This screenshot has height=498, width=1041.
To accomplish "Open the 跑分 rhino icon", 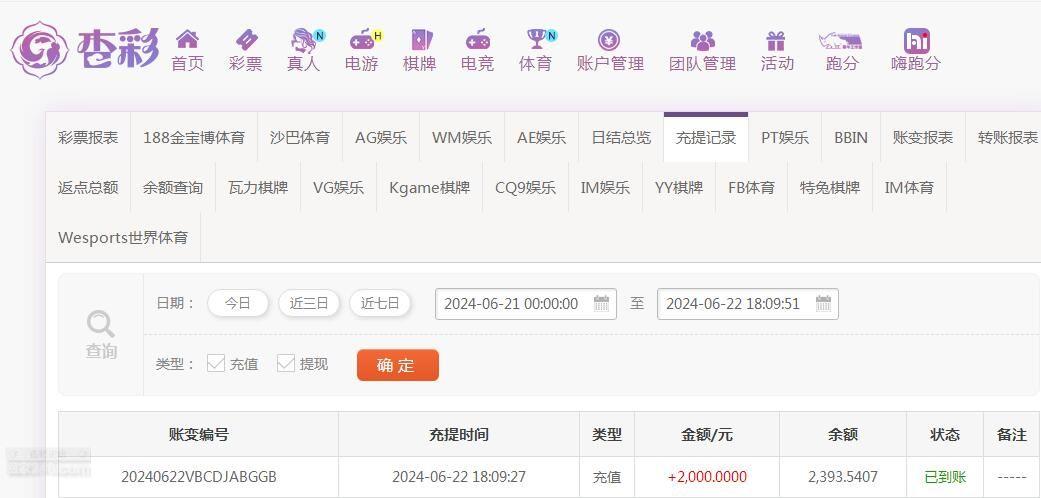I will 841,40.
